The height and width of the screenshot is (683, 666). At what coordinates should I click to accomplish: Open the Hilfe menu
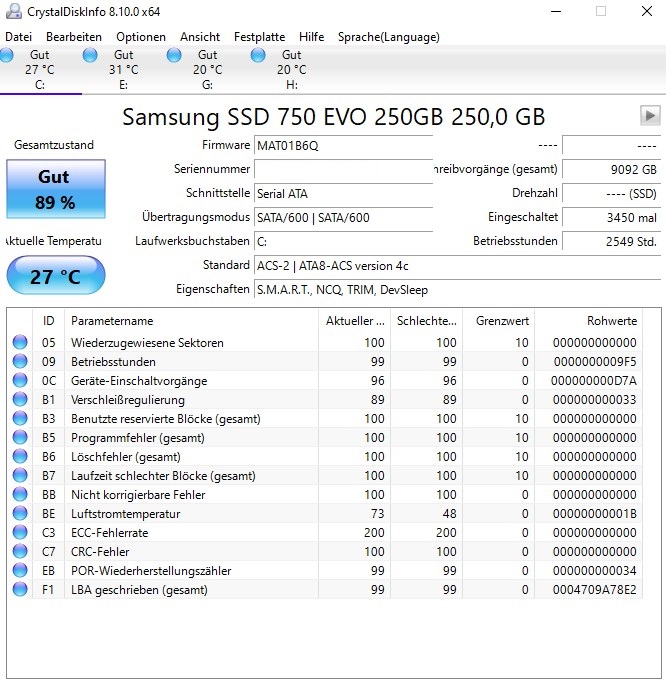311,37
